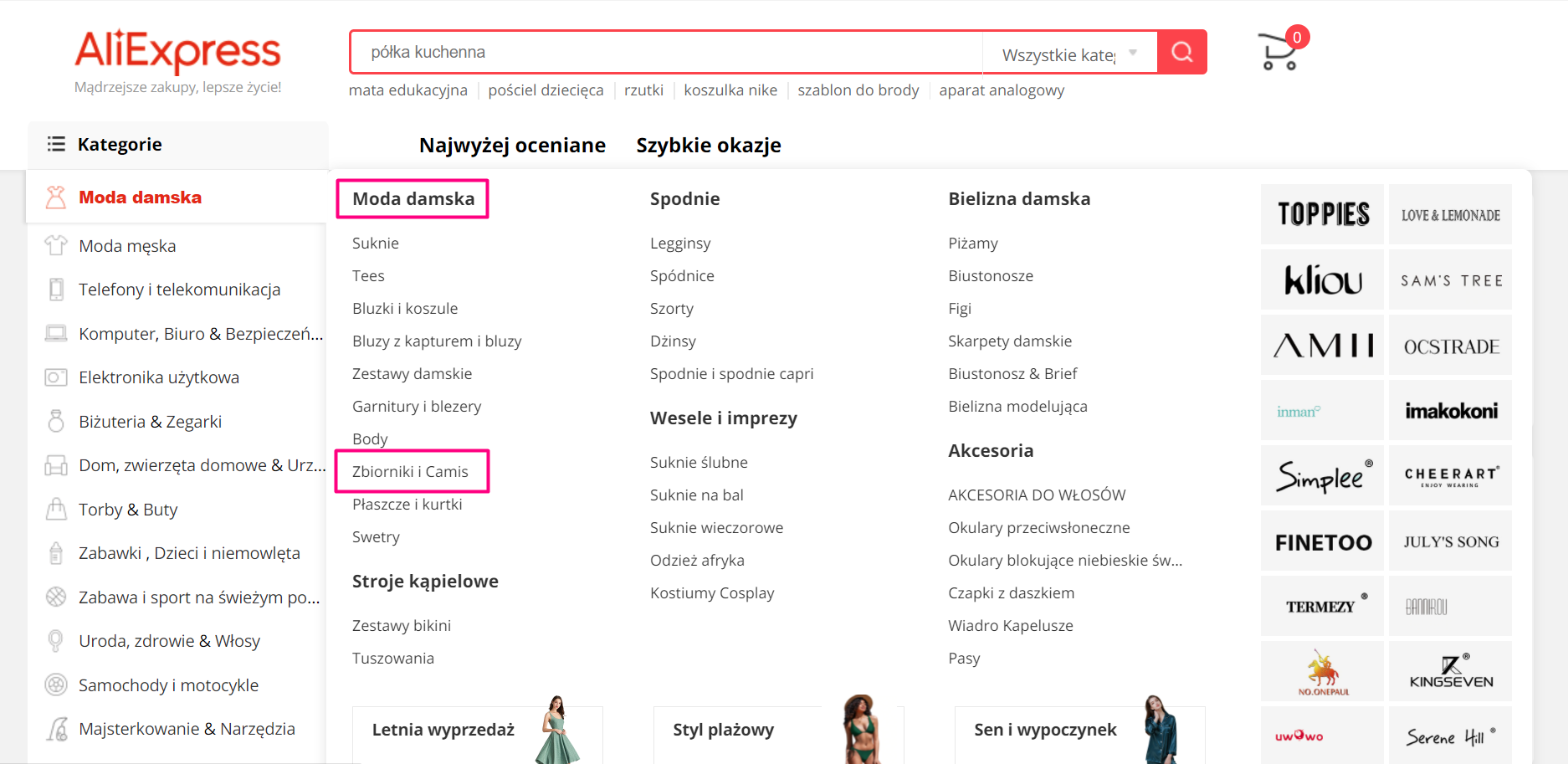The width and height of the screenshot is (1568, 764).
Task: Open the SAM'S TREE brand tile
Action: coord(1450,279)
